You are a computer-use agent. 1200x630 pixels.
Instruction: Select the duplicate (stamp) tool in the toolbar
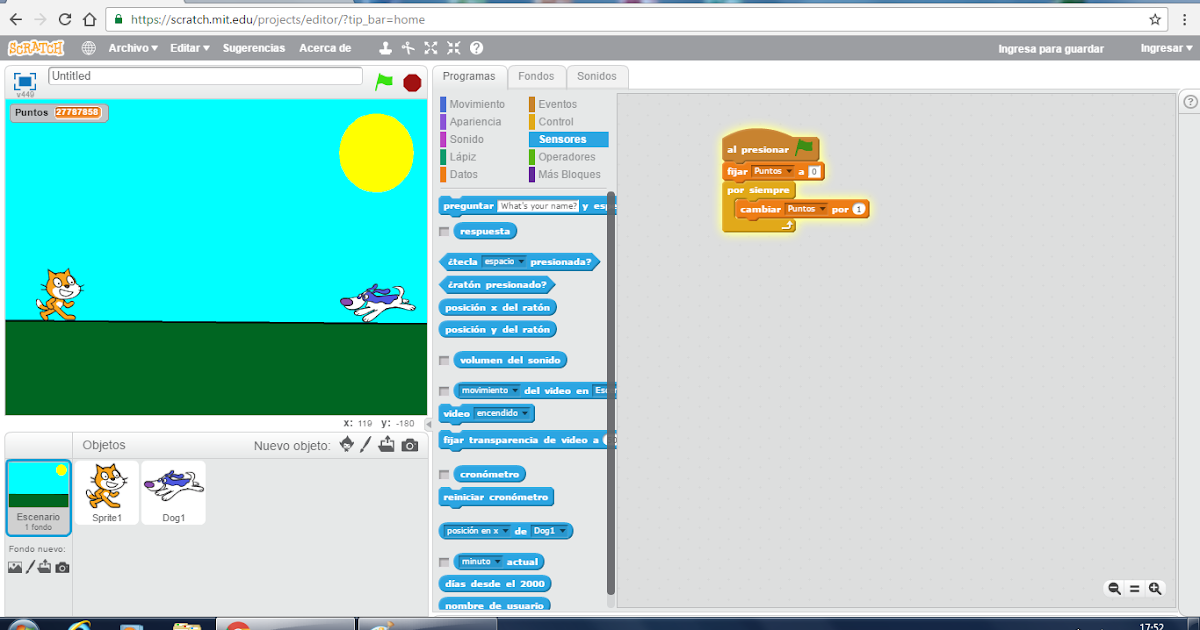(x=385, y=46)
